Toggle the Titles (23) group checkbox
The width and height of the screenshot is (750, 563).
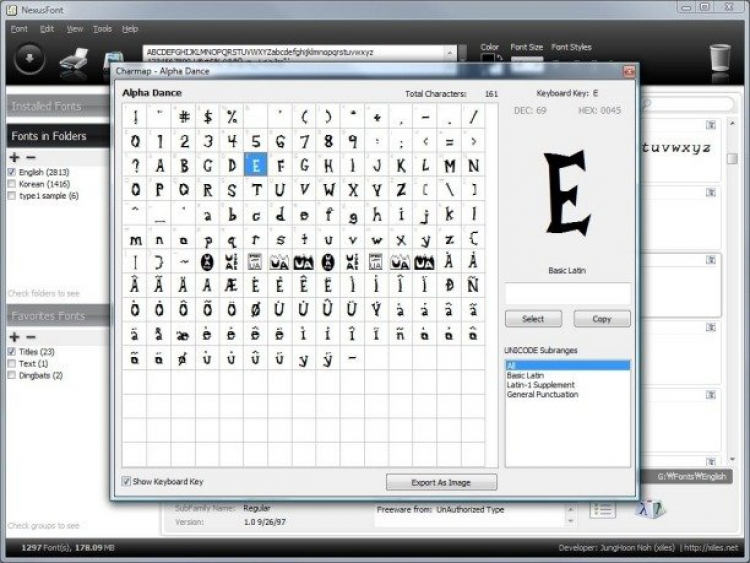(12, 352)
